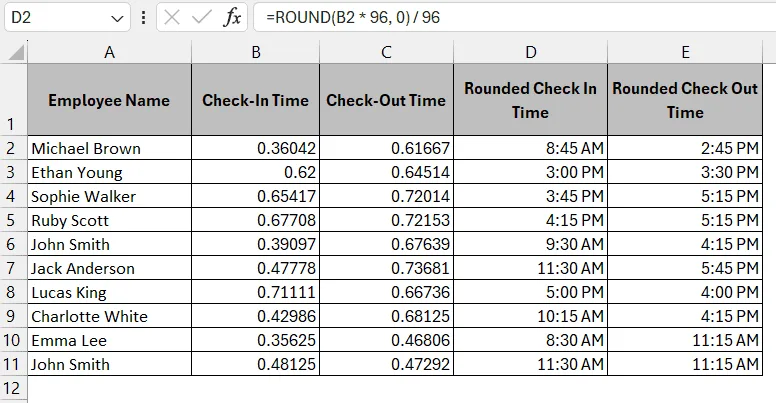Select the cell Ethan Young
776x403 pixels.
coord(109,172)
